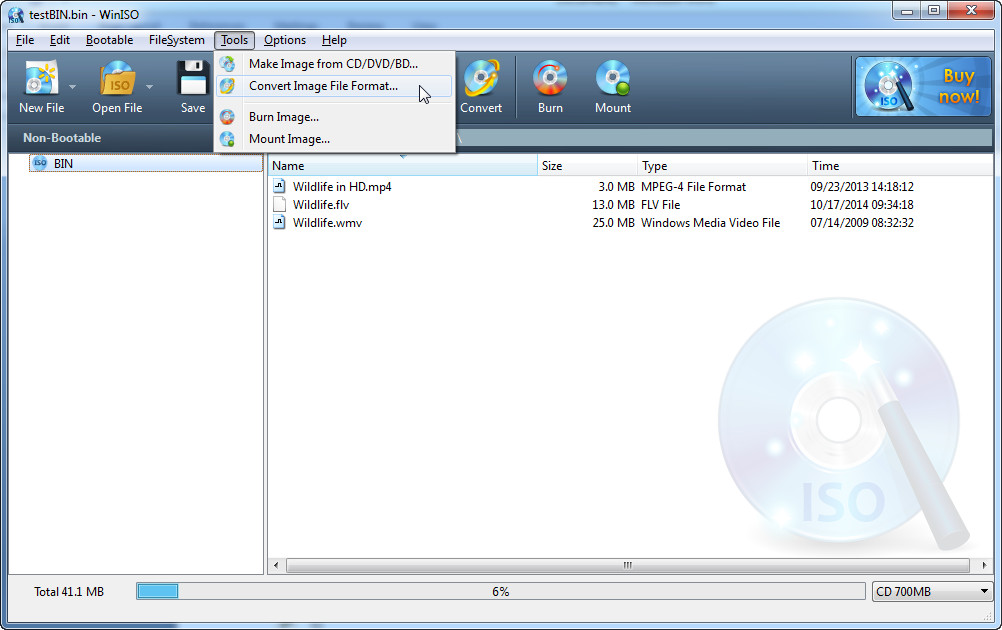
Task: Select the Wildlife in HD.mp4 file
Action: (x=342, y=187)
